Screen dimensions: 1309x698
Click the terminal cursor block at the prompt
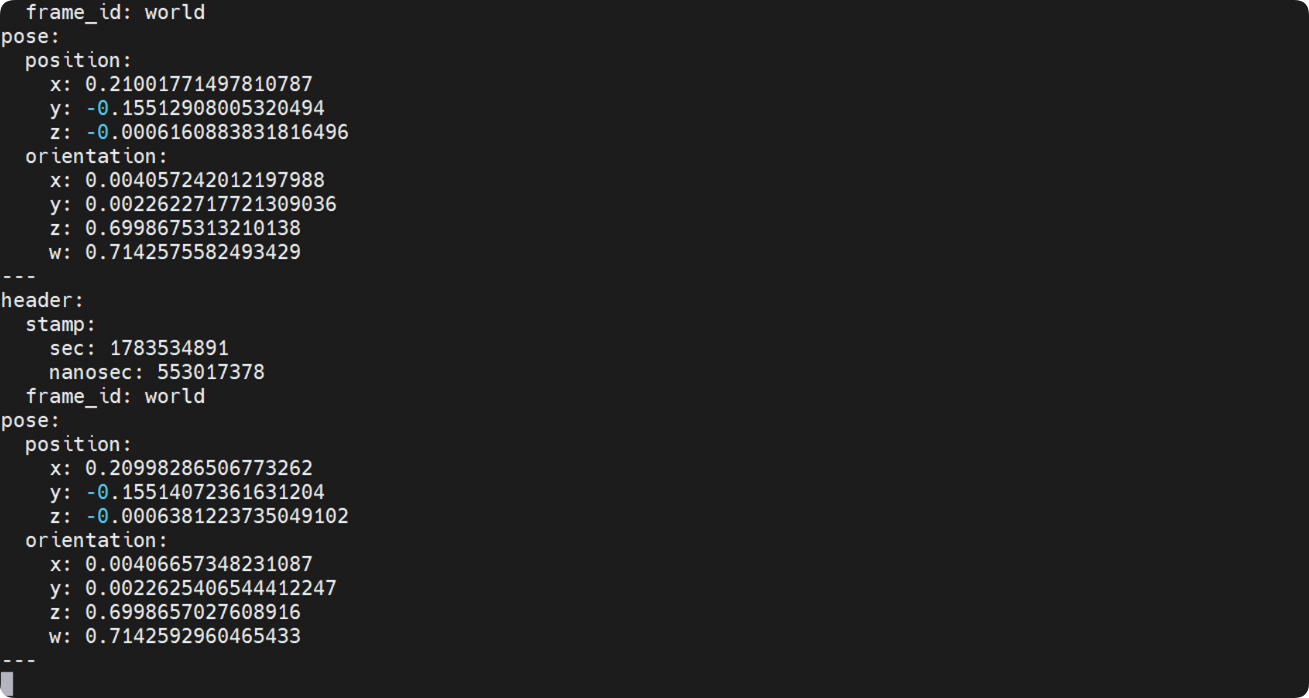point(7,684)
